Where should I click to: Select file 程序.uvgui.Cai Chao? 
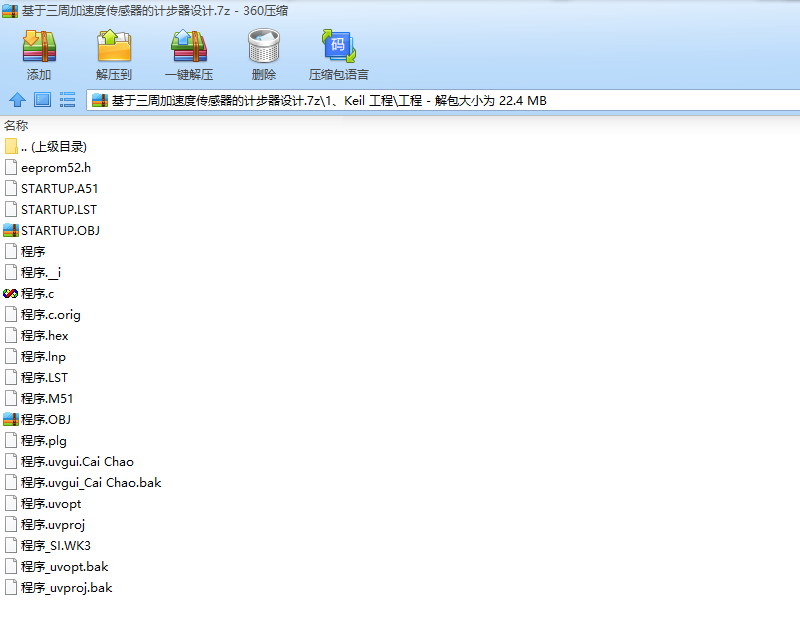tap(69, 462)
